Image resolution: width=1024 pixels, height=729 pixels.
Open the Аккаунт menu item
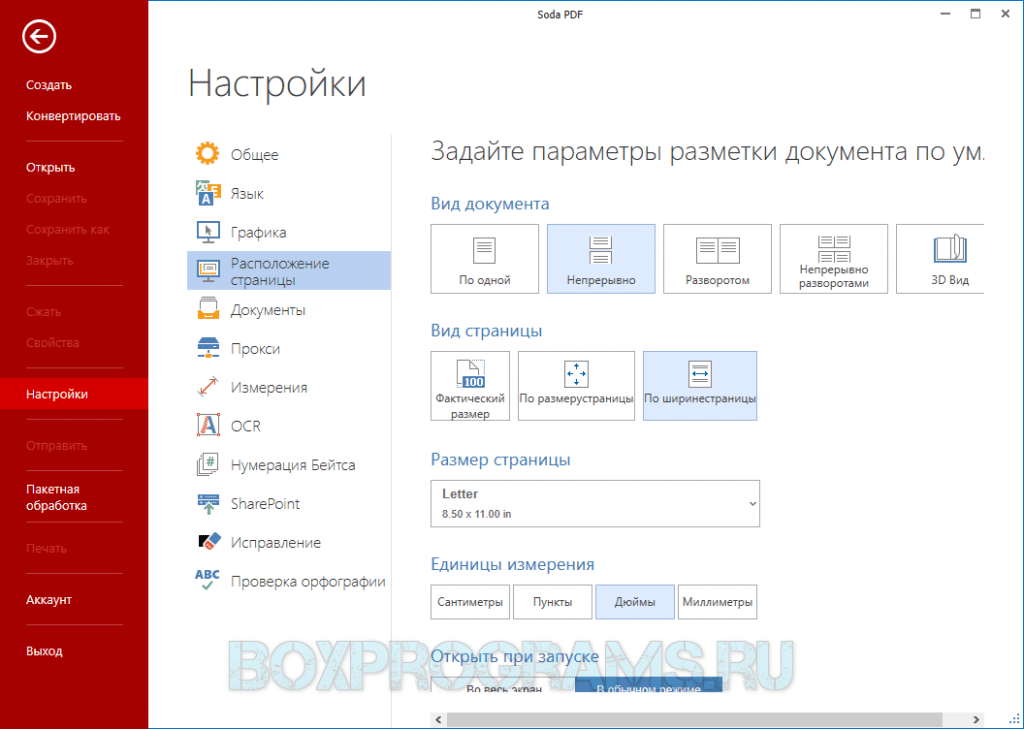pyautogui.click(x=49, y=600)
